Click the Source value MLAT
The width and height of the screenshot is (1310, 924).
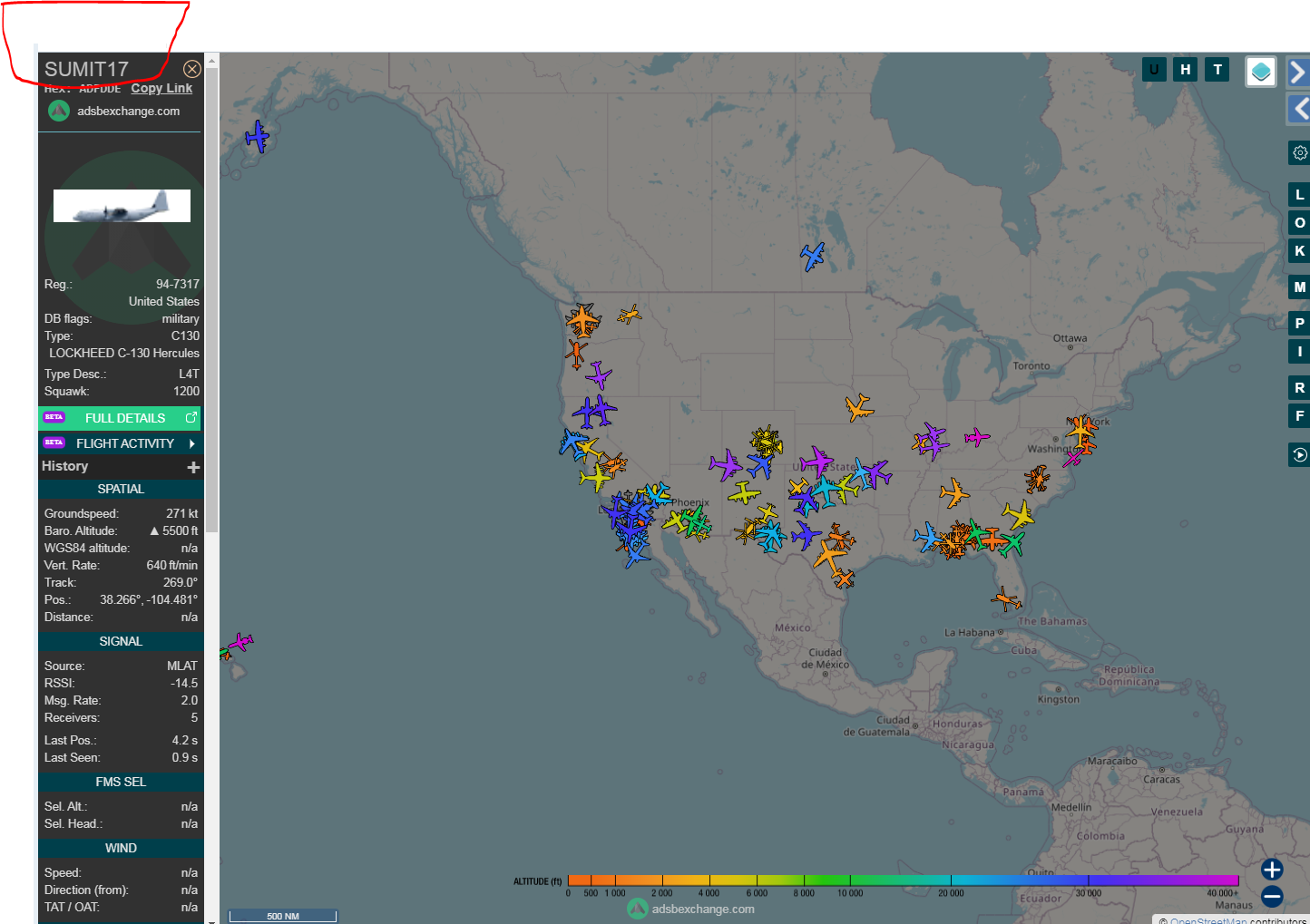(x=181, y=666)
